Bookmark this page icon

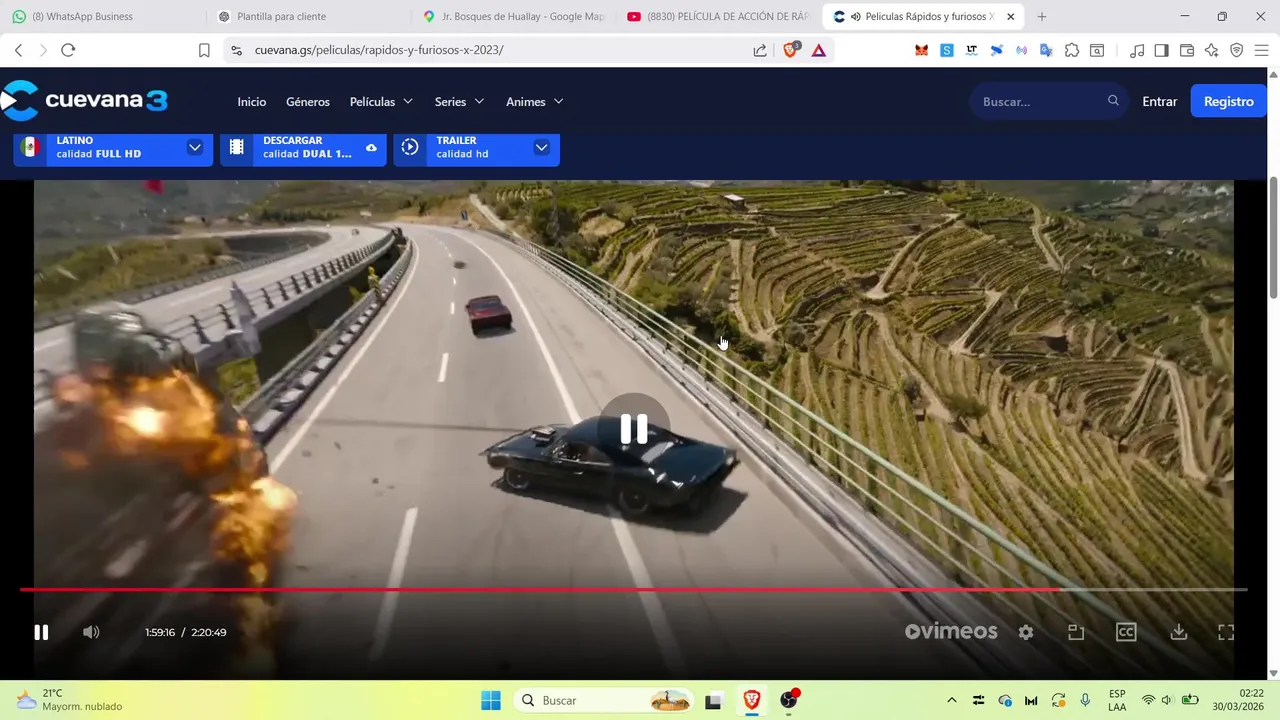pyautogui.click(x=204, y=50)
